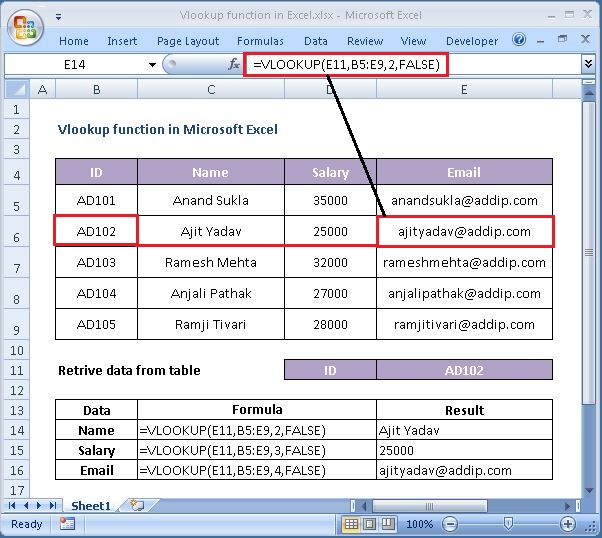Switch to Normal view icon
Viewport: 602px width, 538px height.
(x=351, y=524)
